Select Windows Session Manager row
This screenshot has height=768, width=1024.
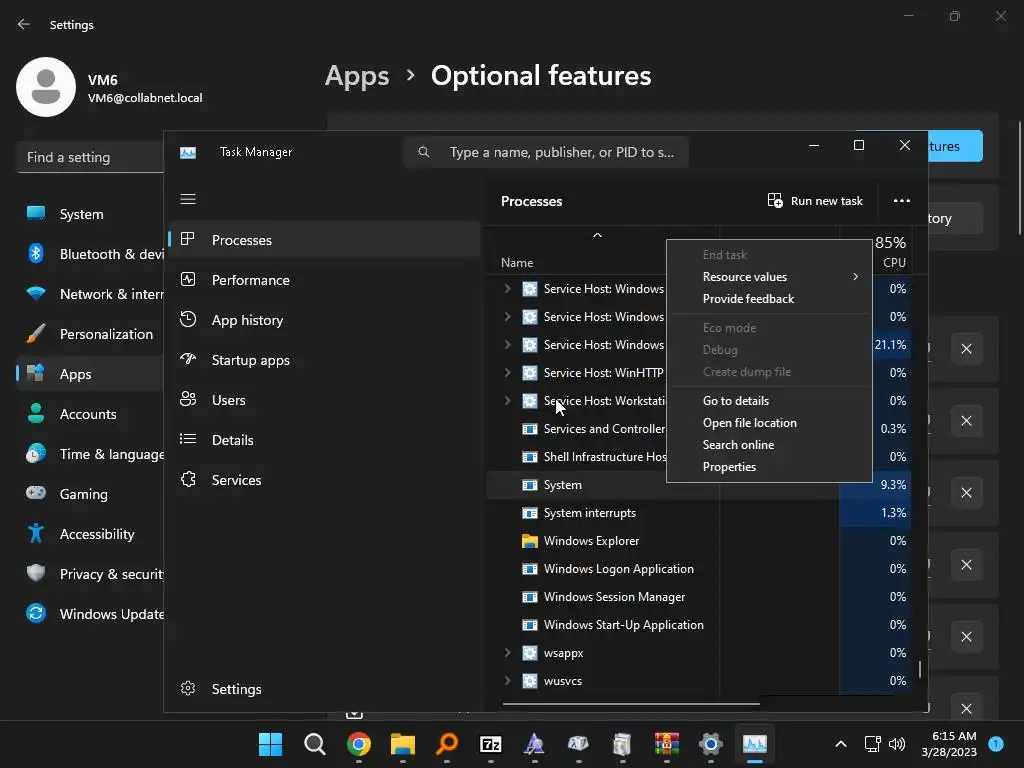(x=699, y=597)
